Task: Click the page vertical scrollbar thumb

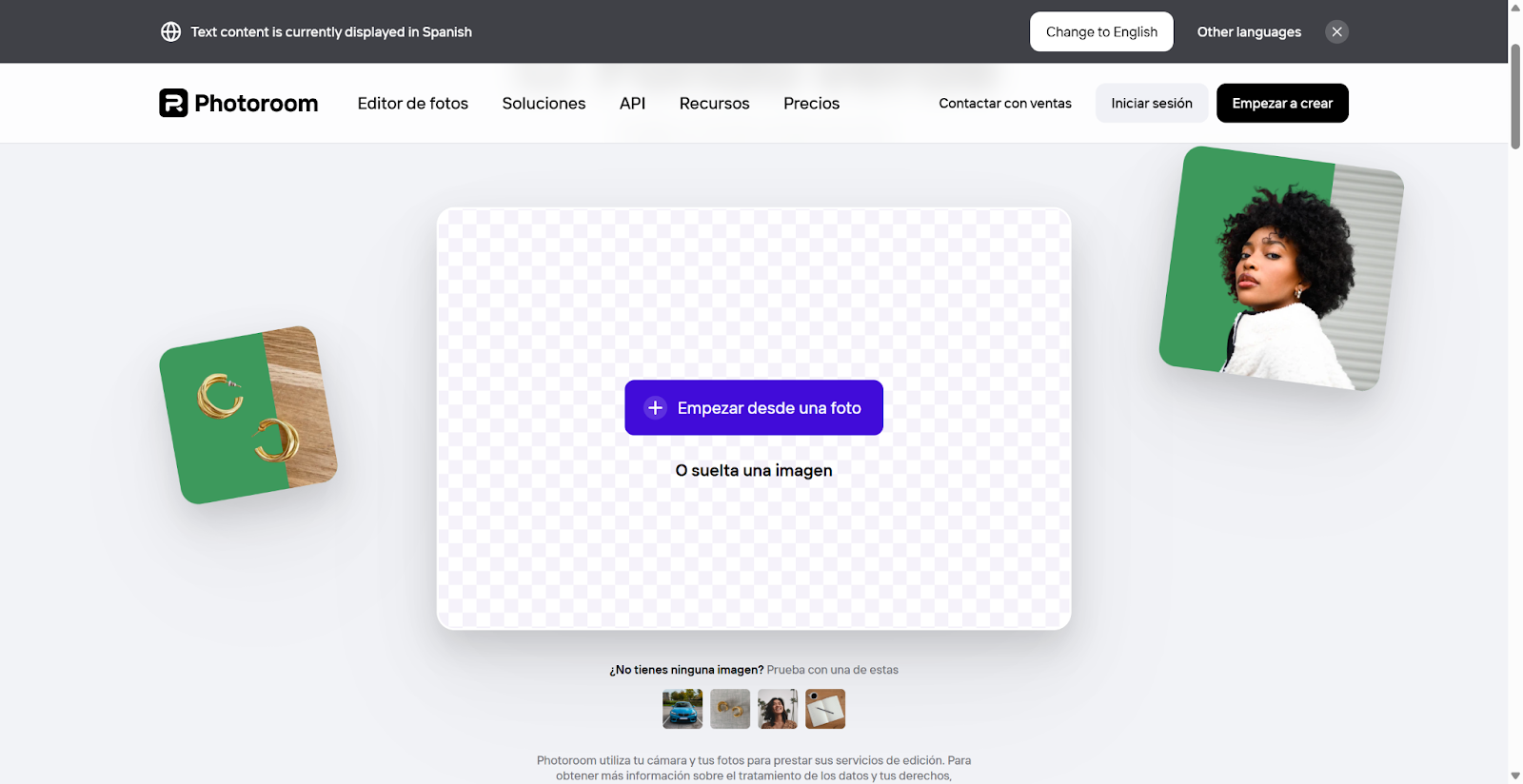Action: tap(1515, 95)
